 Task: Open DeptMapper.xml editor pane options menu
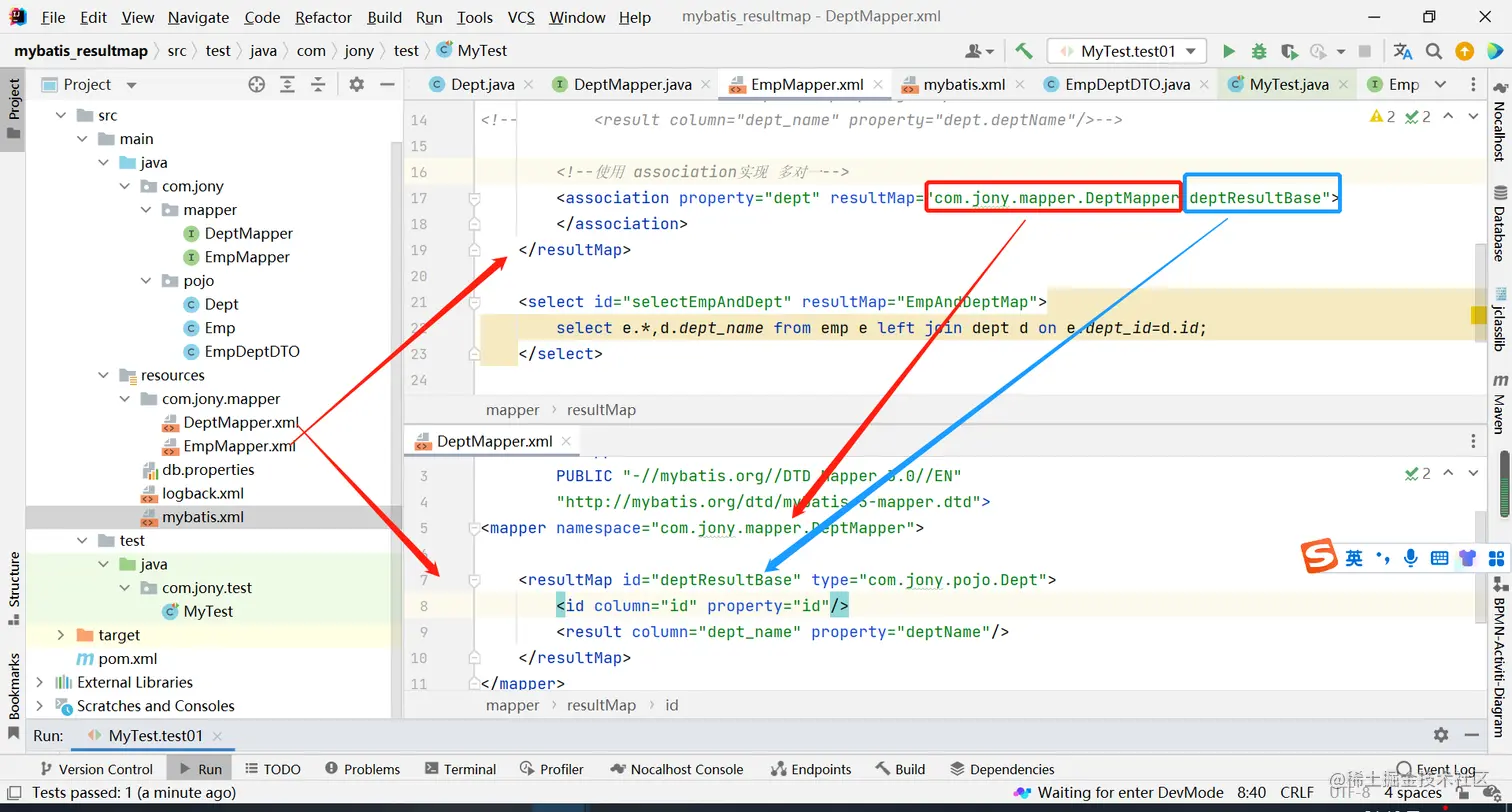click(x=1473, y=441)
